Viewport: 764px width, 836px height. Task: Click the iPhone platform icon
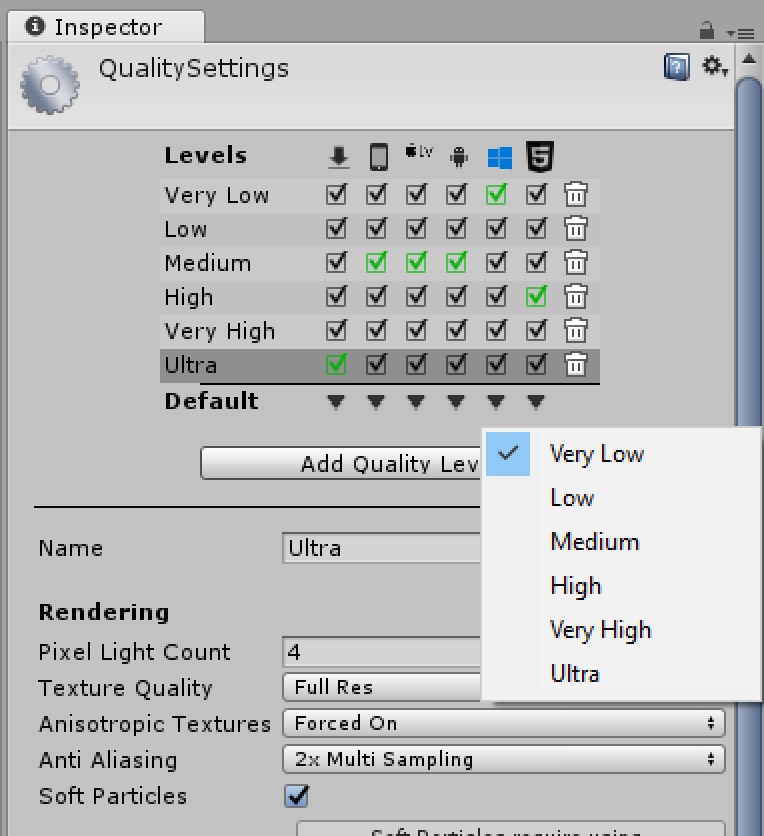378,156
